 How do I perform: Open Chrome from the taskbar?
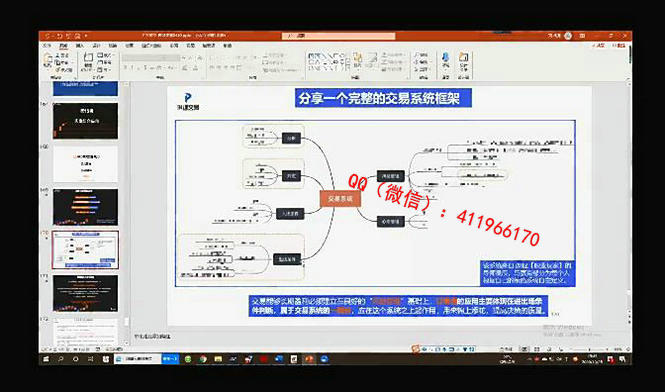[203, 359]
